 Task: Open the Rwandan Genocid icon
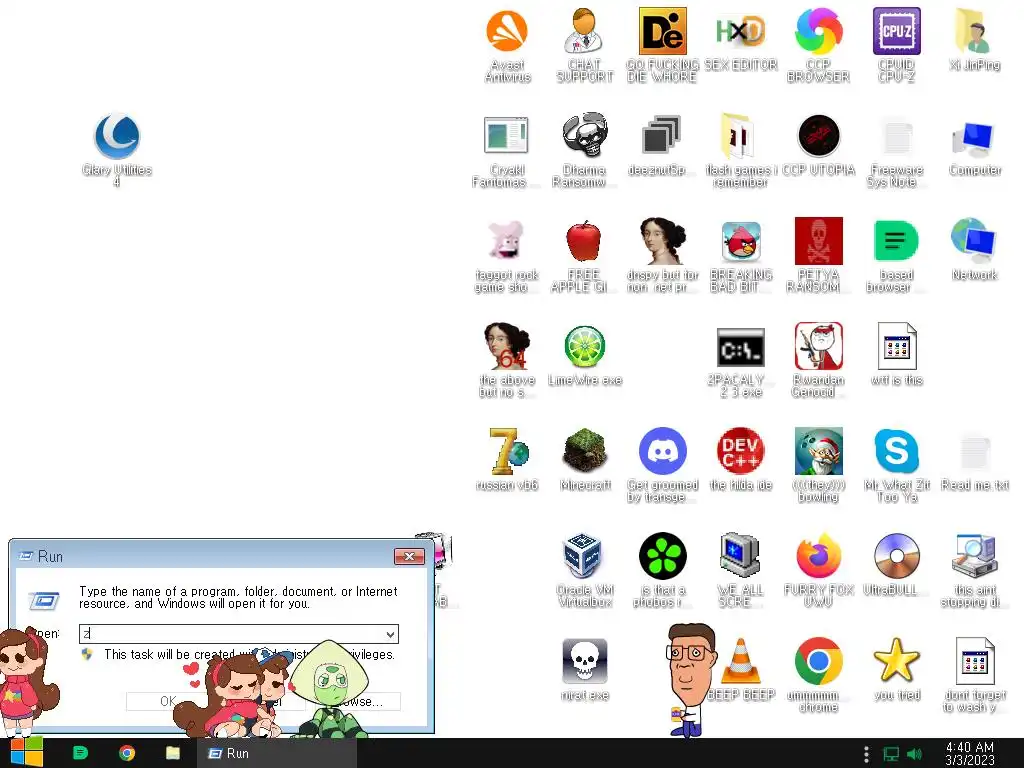(x=818, y=346)
